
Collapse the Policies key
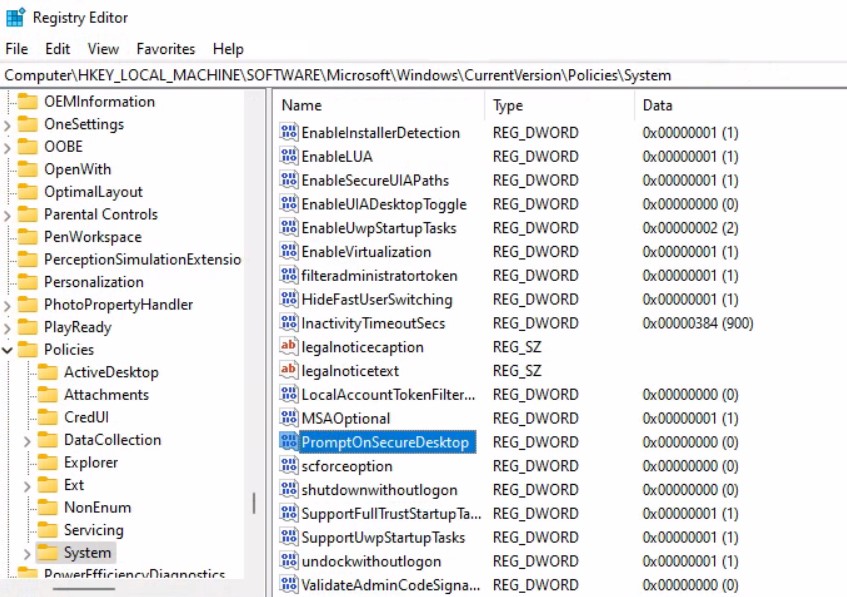(7, 350)
